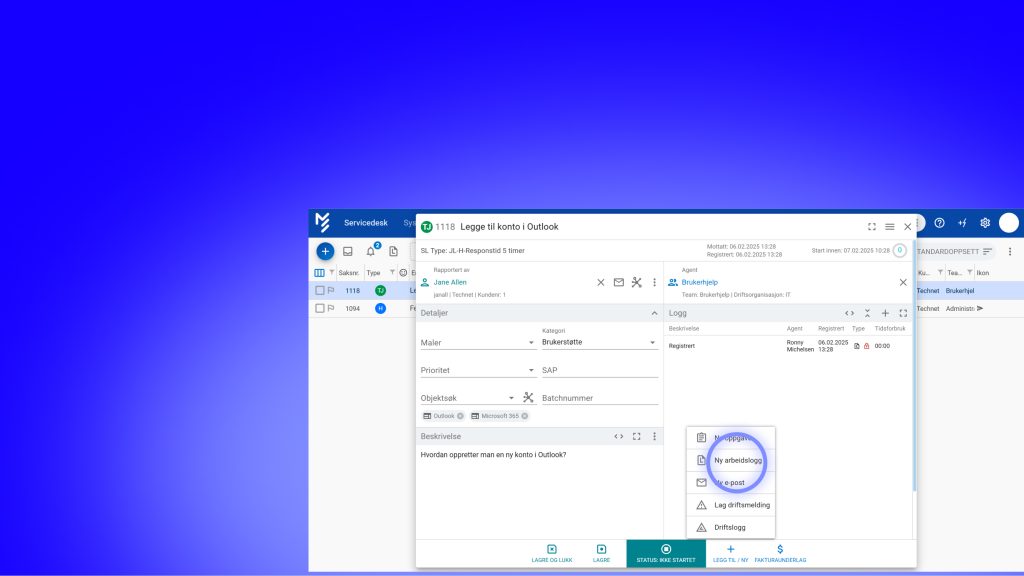This screenshot has width=1024, height=576.
Task: Click the Registrert log entry row
Action: pyautogui.click(x=788, y=346)
